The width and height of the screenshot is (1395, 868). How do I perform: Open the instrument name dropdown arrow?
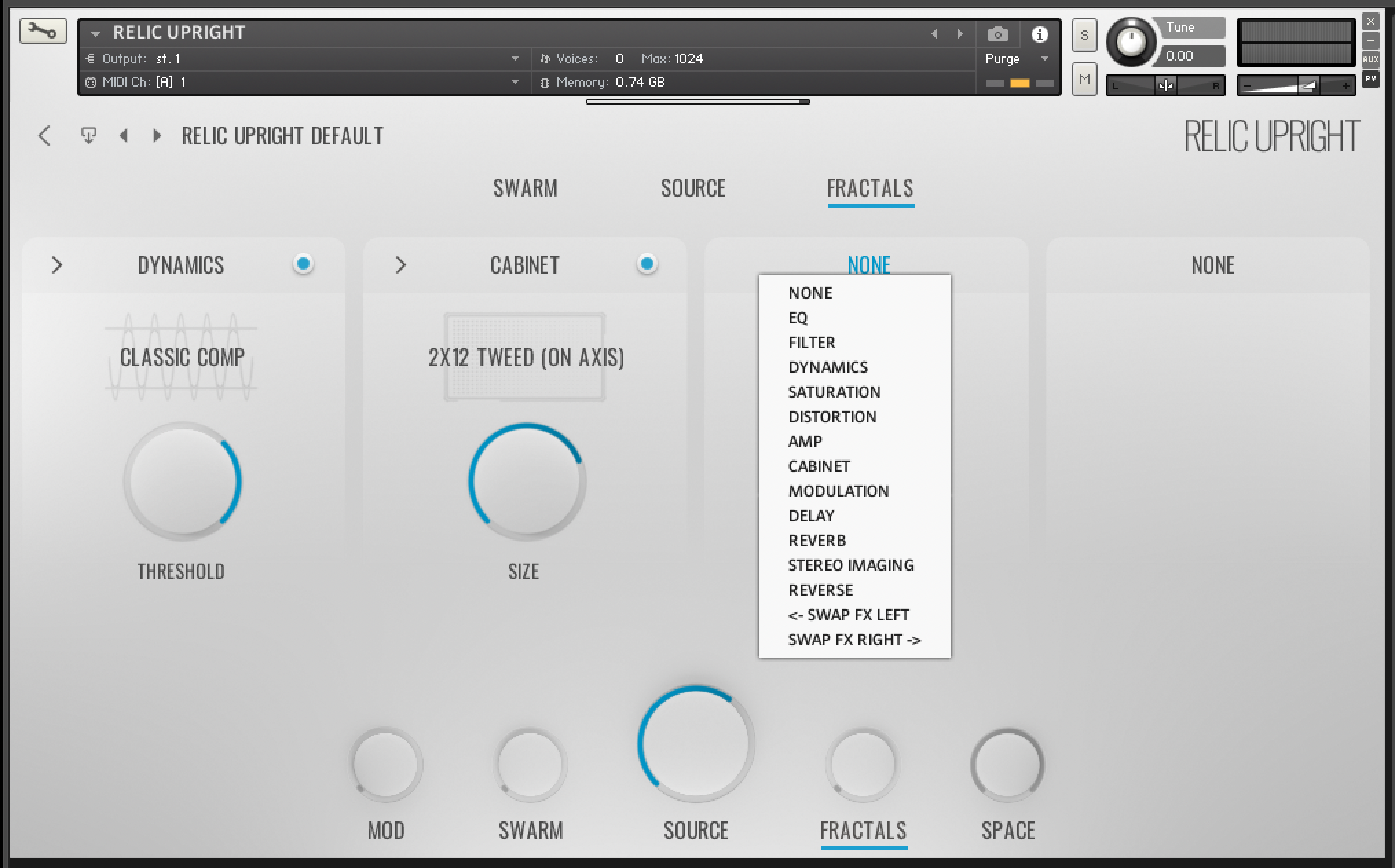pos(96,33)
